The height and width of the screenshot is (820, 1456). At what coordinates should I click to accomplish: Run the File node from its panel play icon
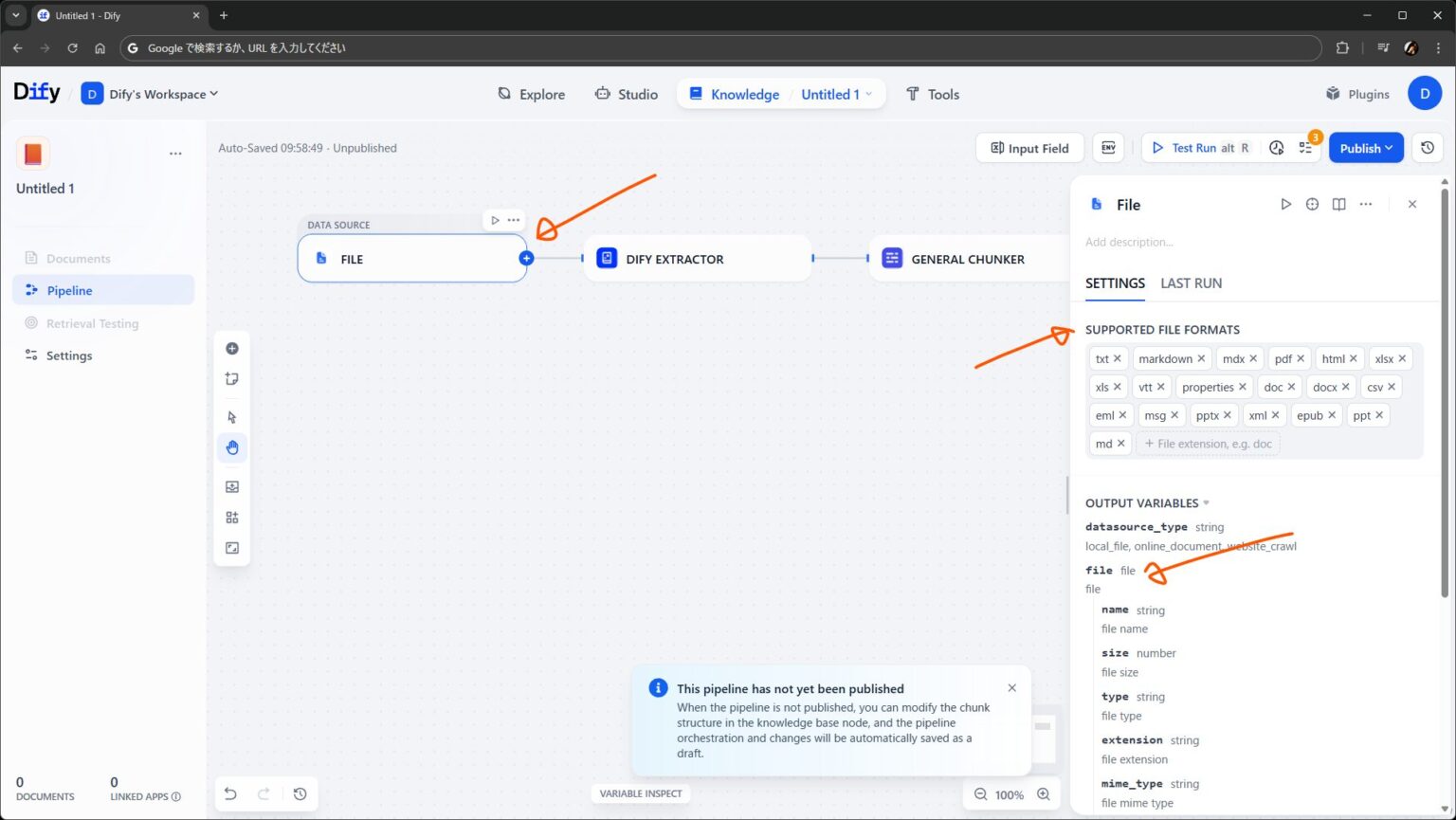click(1285, 204)
